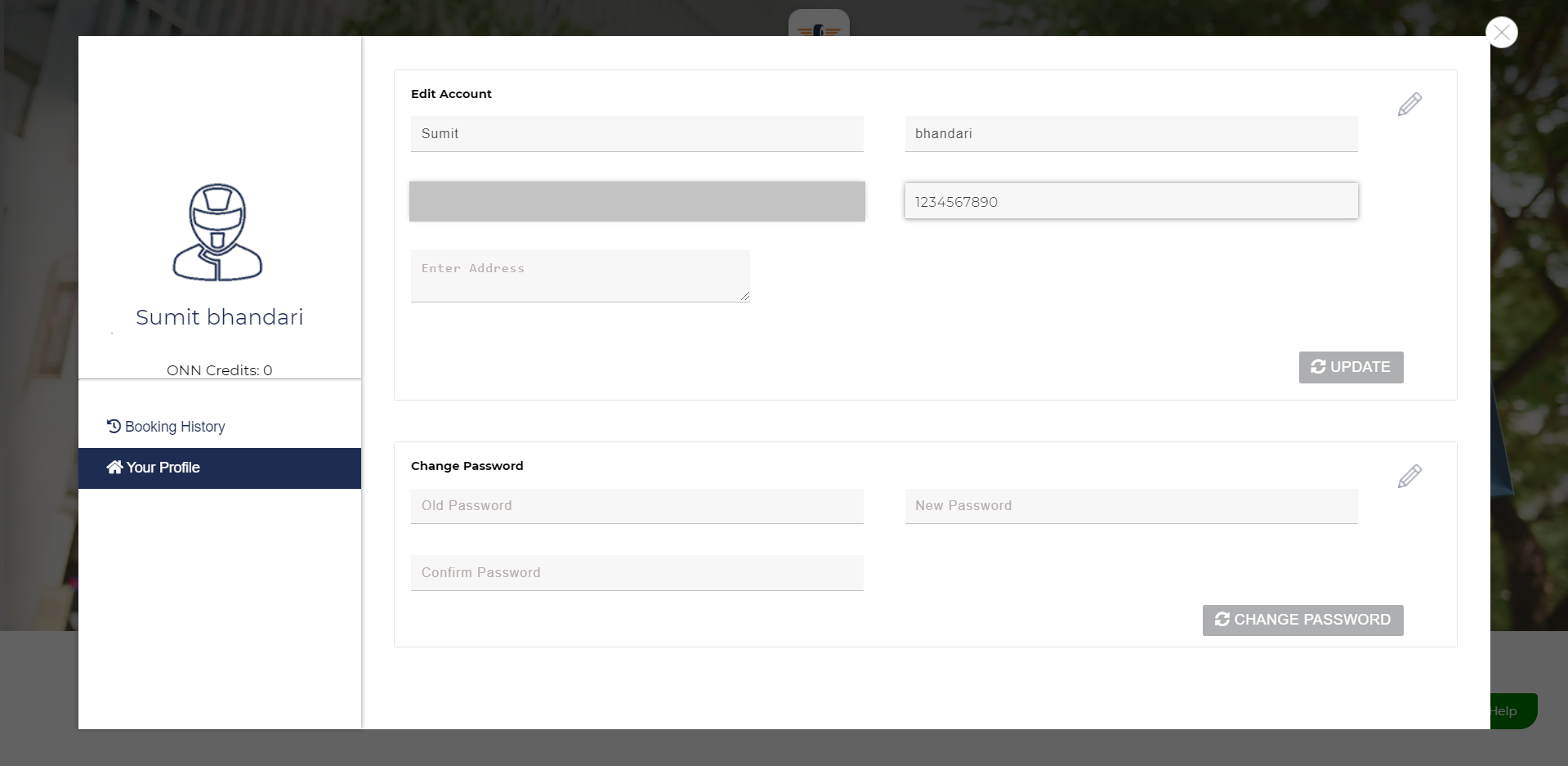This screenshot has height=766, width=1568.
Task: Click the first name field showing Sumit
Action: pyautogui.click(x=637, y=133)
